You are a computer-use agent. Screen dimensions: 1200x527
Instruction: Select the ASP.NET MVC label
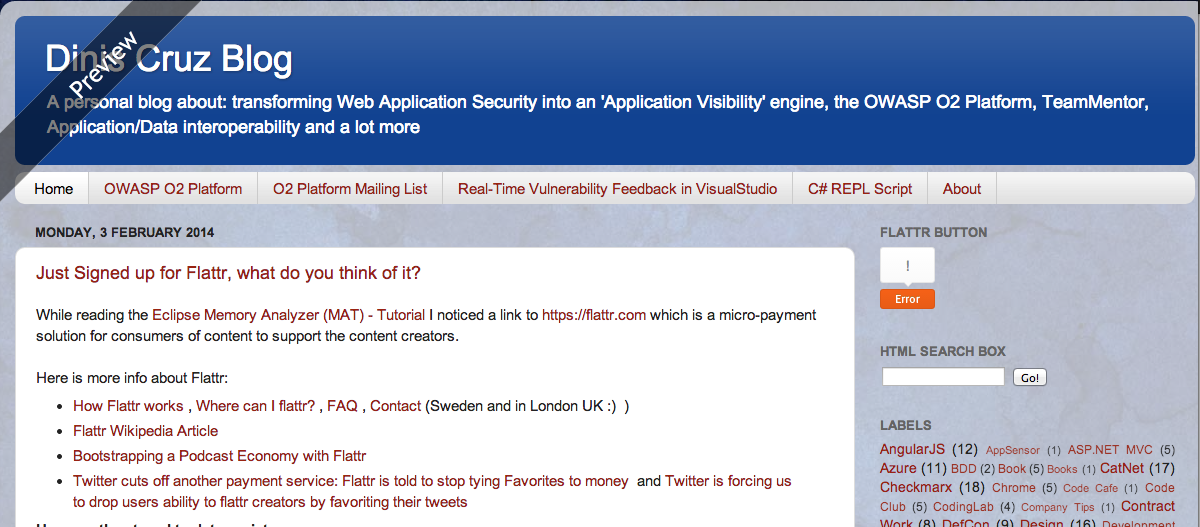pyautogui.click(x=1110, y=450)
